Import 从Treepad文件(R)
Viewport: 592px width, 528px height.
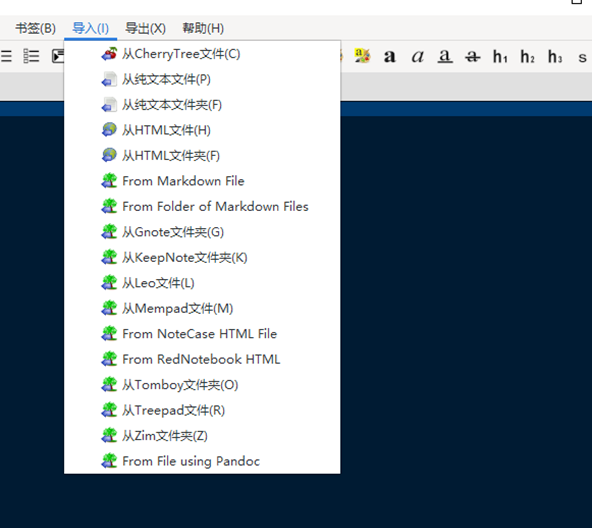(x=202, y=410)
